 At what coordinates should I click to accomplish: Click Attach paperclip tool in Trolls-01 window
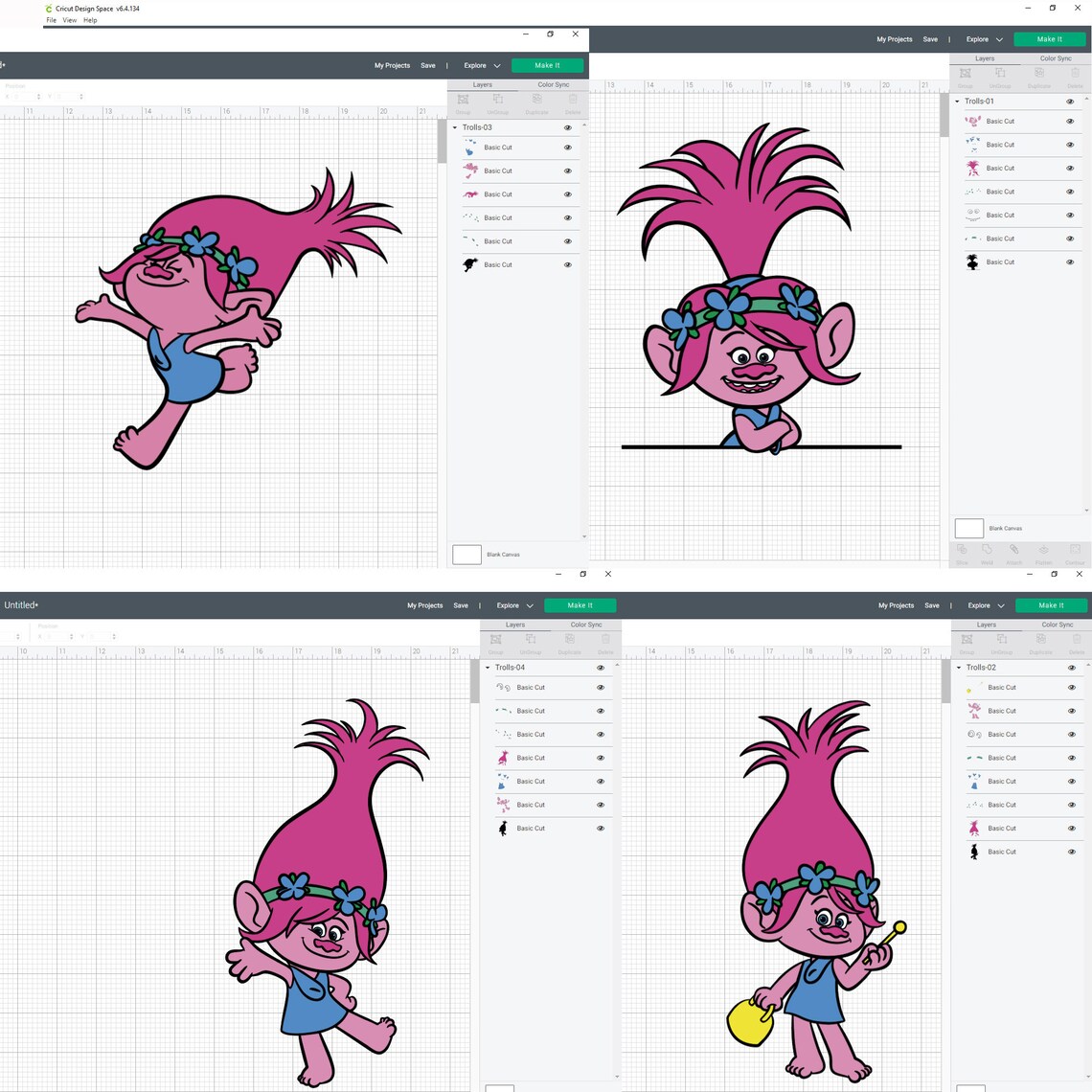click(x=1014, y=551)
